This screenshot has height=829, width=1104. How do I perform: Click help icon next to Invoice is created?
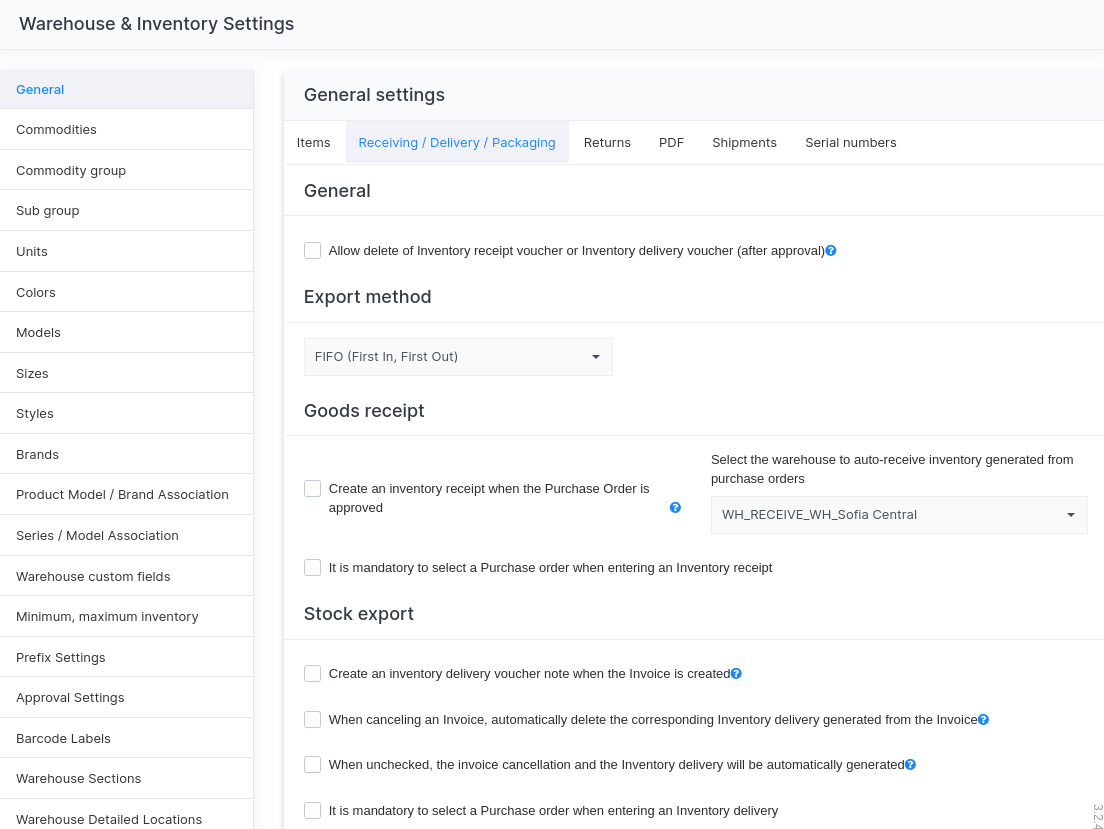(736, 674)
